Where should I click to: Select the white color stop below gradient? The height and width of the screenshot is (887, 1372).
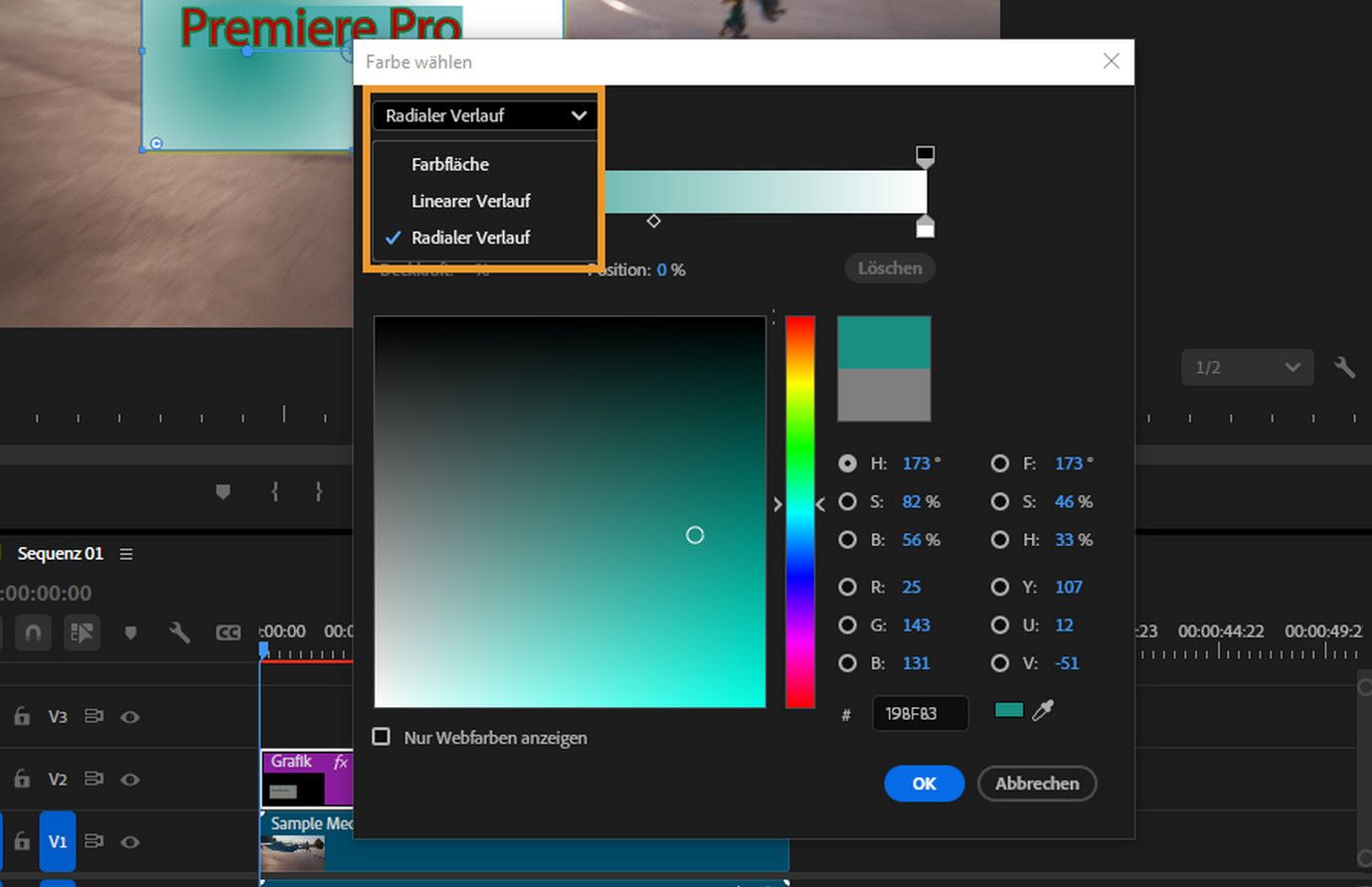click(x=925, y=227)
